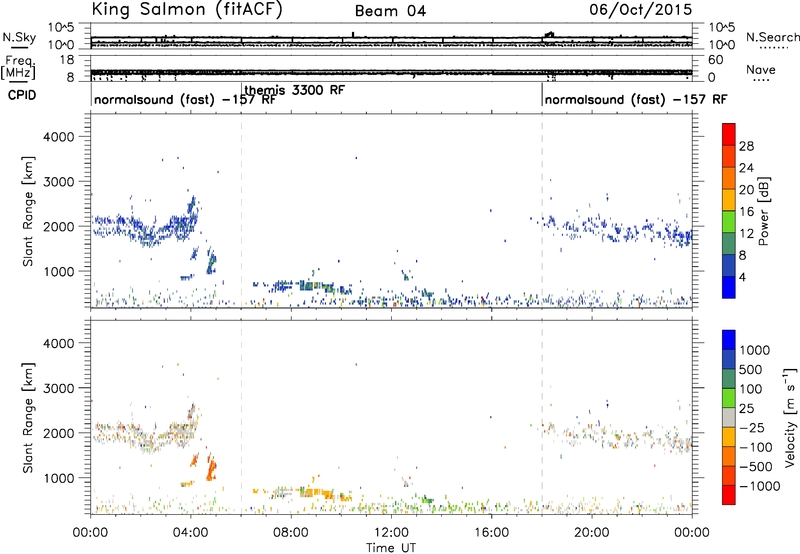This screenshot has height=554, width=800.
Task: Click the 16 tick label on Power colorbar
Action: coord(746,212)
